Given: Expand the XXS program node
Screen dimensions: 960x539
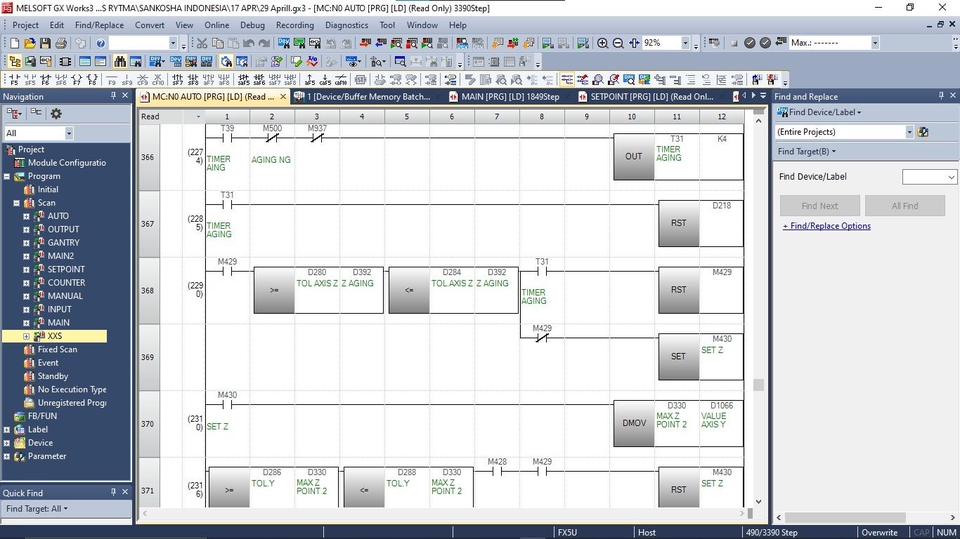Looking at the screenshot, I should [x=26, y=336].
